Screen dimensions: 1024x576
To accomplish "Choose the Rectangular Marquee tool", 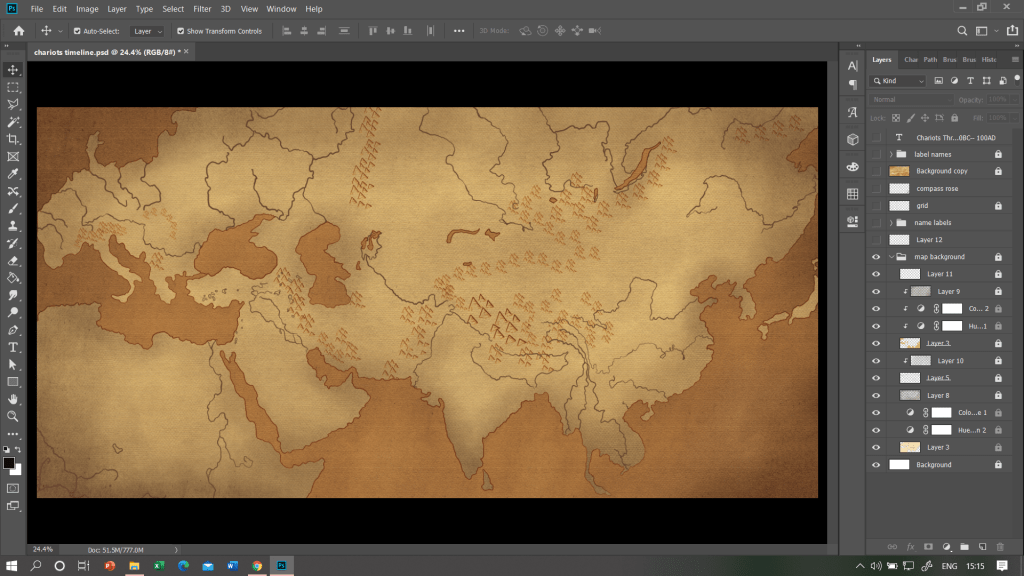I will click(x=13, y=87).
